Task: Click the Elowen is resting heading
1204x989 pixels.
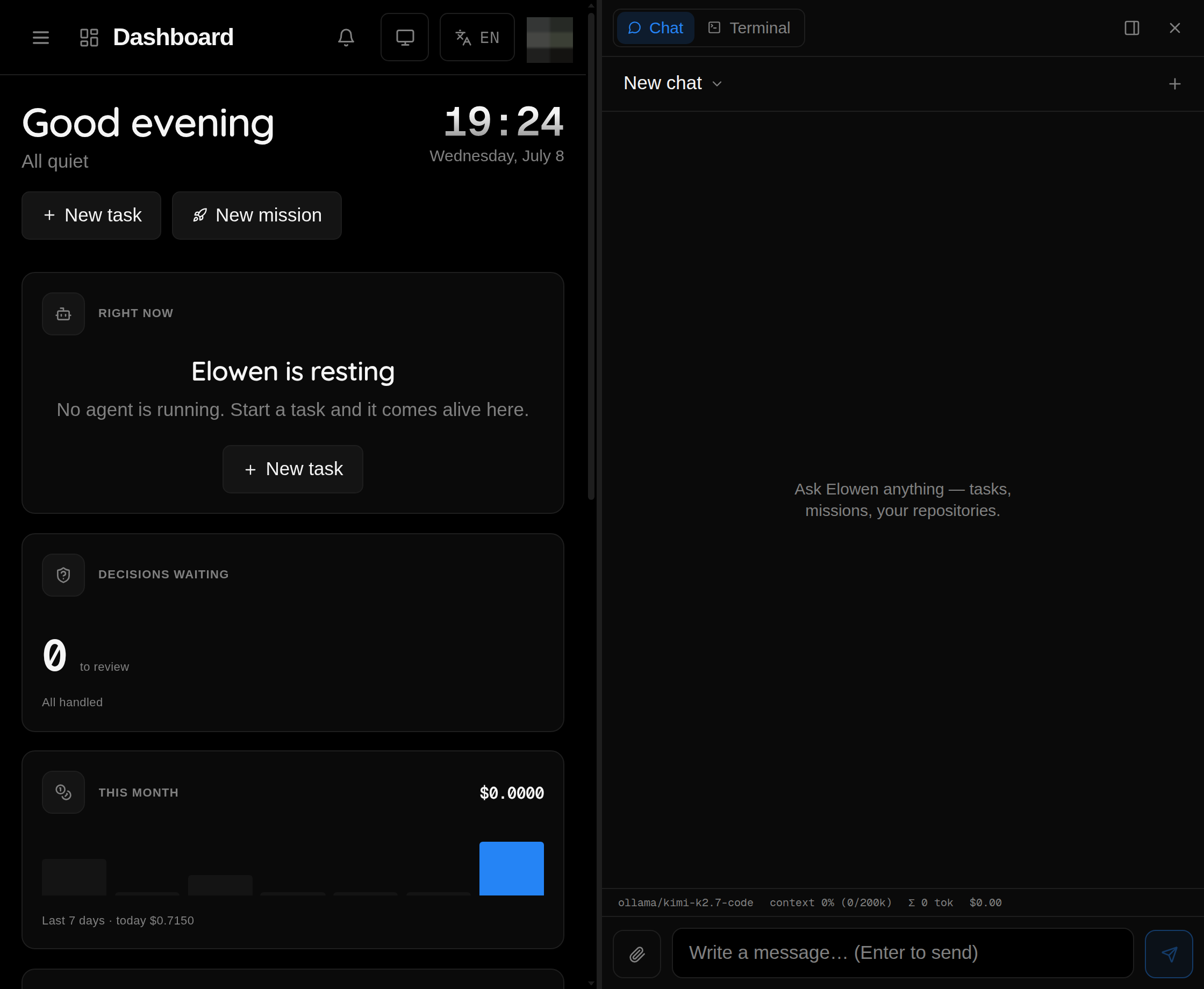Action: pyautogui.click(x=293, y=371)
